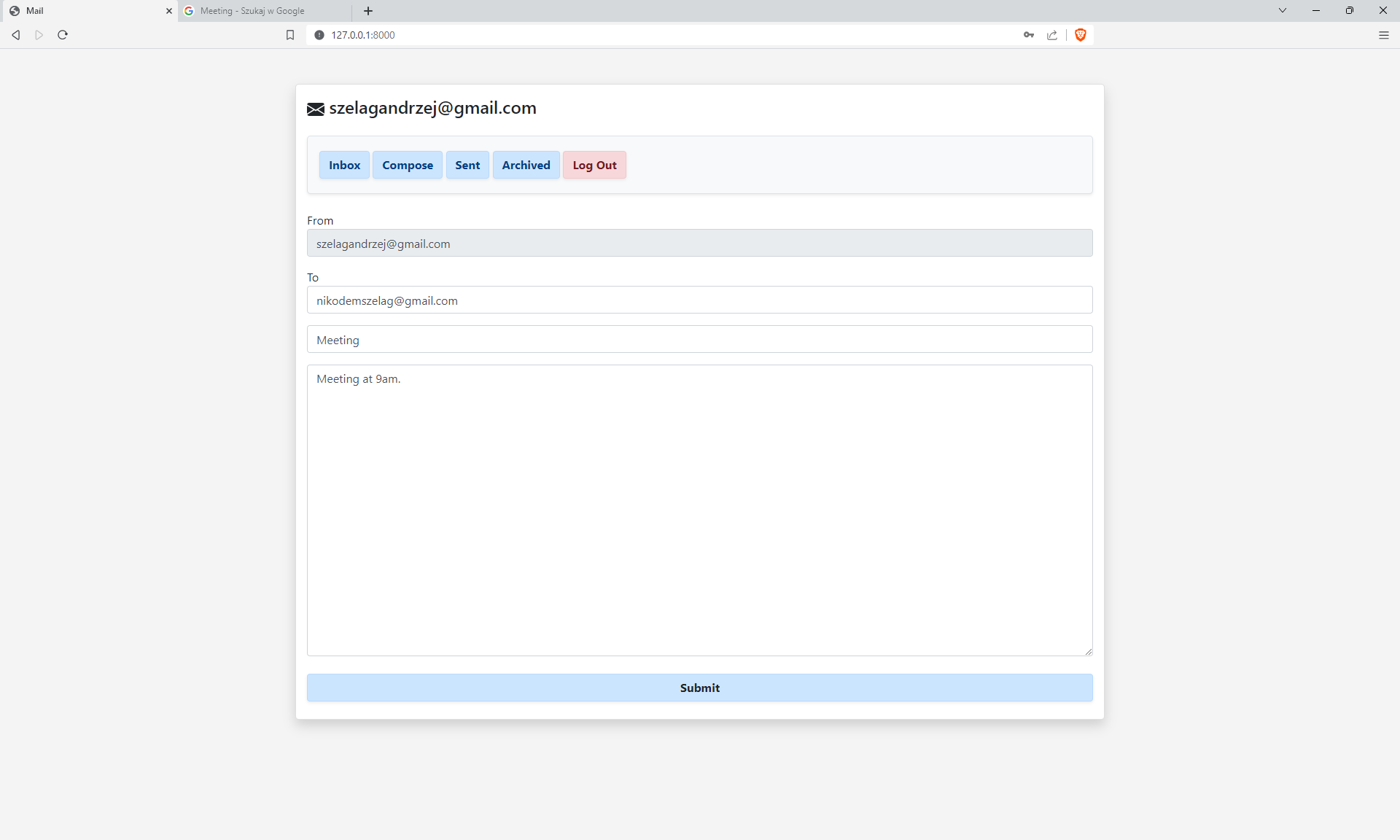
Task: Click the share page icon
Action: [x=1052, y=35]
